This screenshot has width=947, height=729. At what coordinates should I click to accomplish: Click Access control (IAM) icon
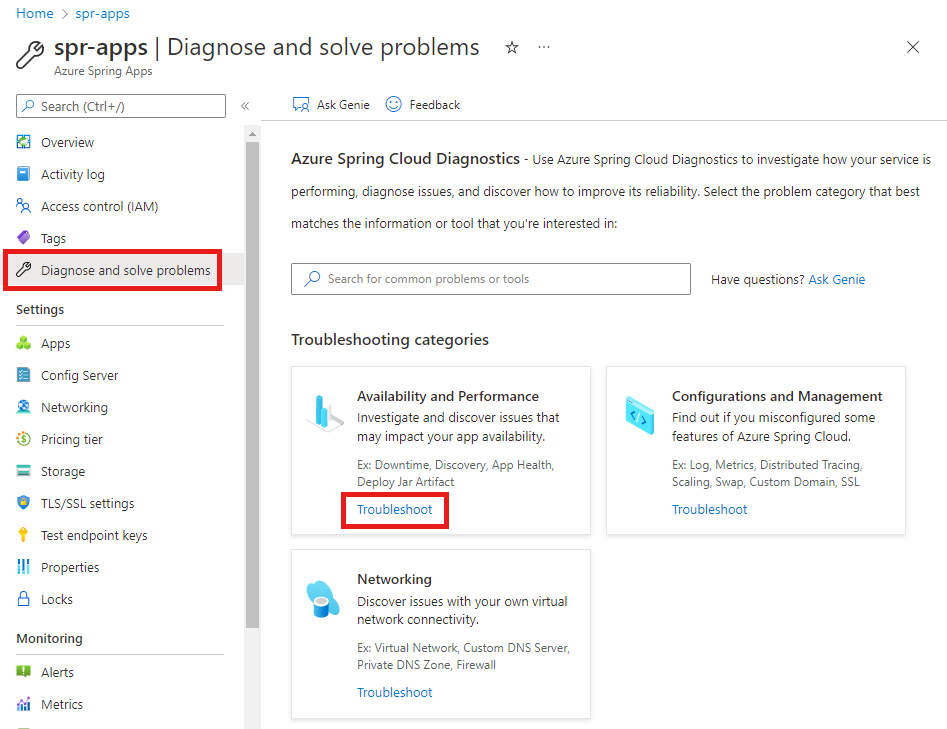click(24, 206)
